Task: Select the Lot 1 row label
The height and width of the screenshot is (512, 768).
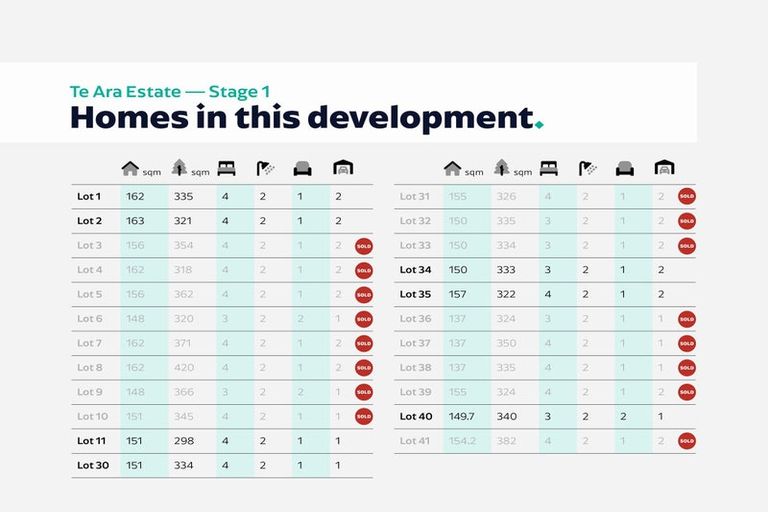Action: pyautogui.click(x=90, y=197)
